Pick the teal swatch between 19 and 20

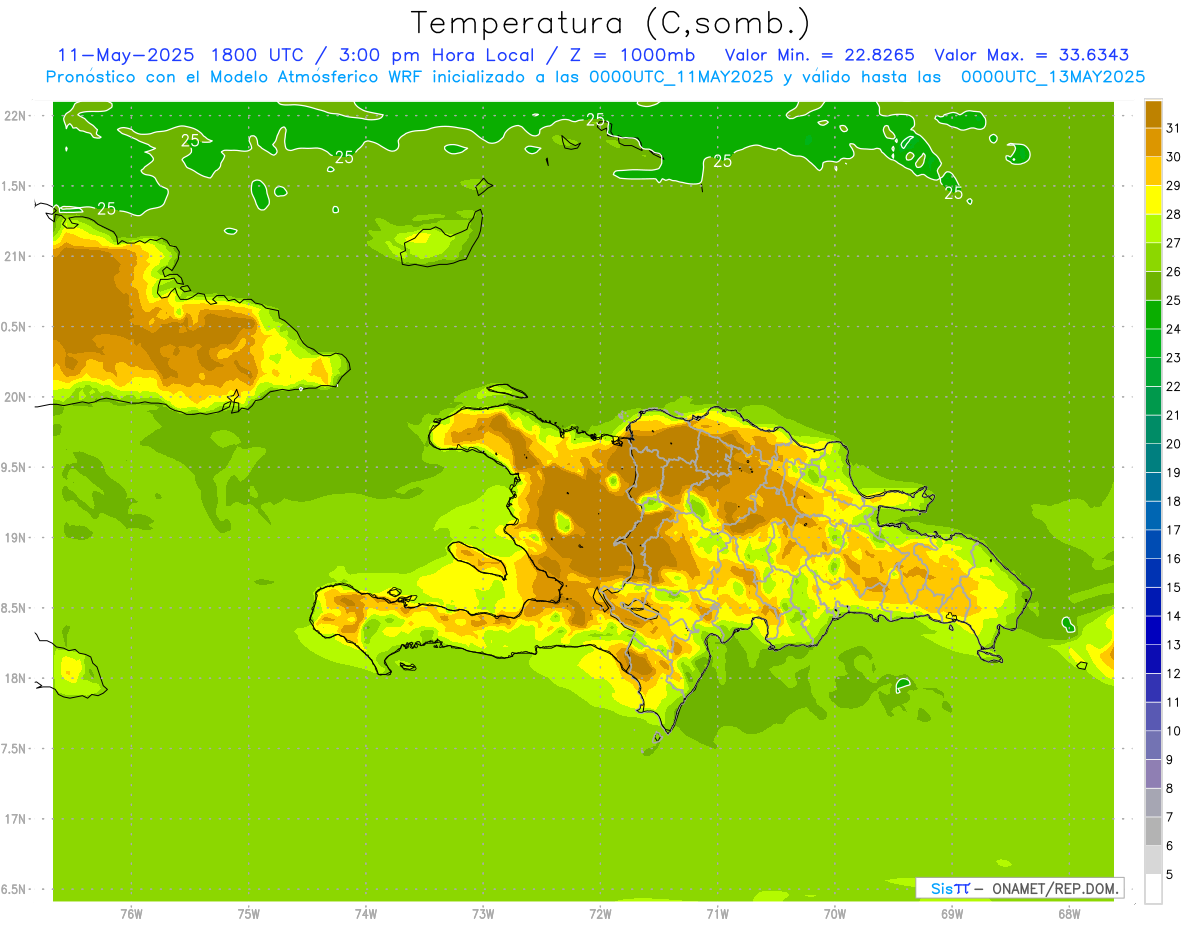1153,458
